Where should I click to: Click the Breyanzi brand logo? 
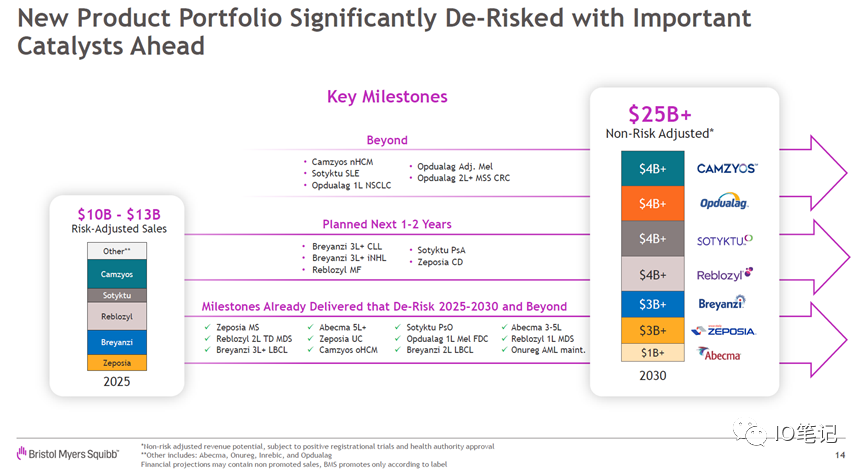pyautogui.click(x=722, y=303)
